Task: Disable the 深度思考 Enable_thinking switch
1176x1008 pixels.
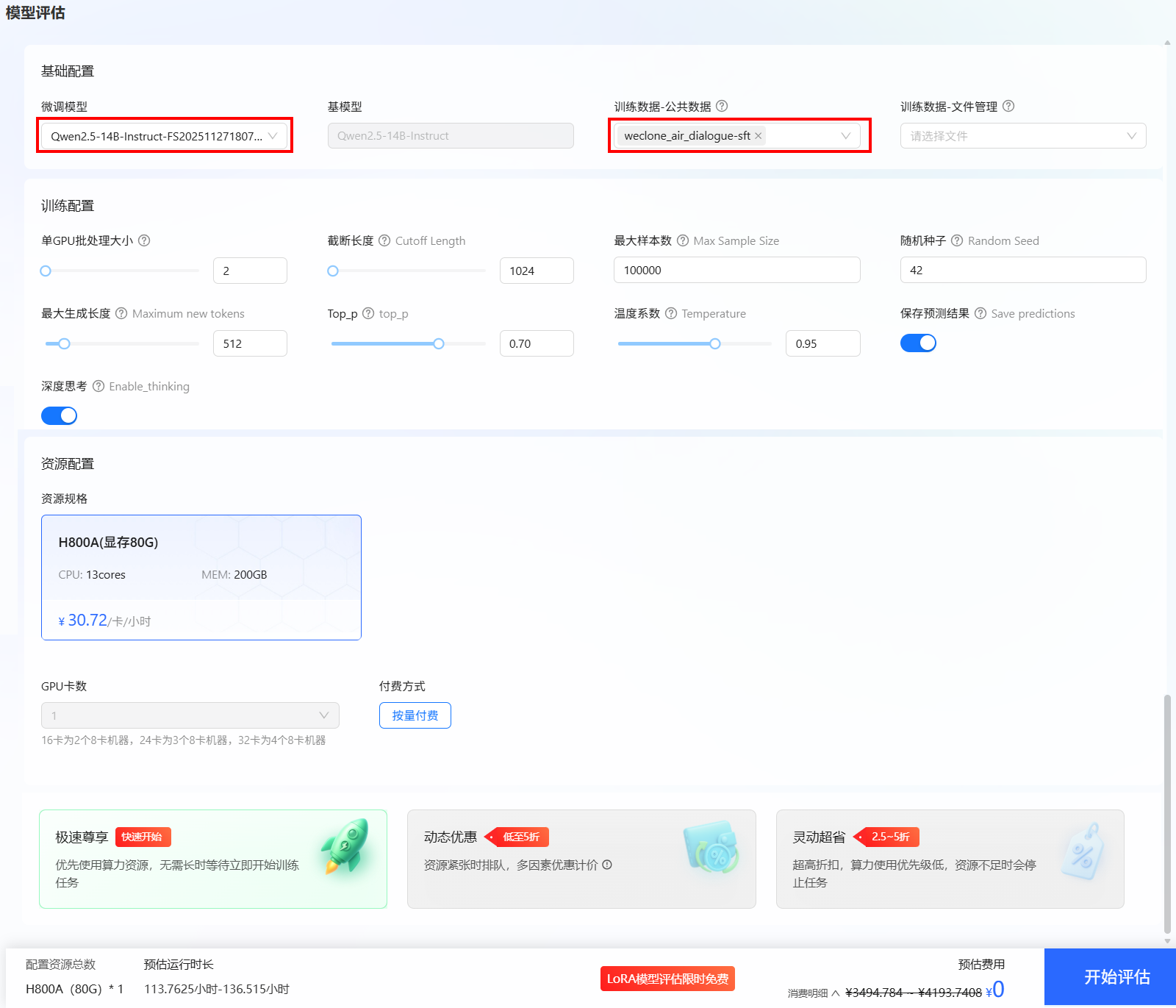Action: tap(59, 415)
